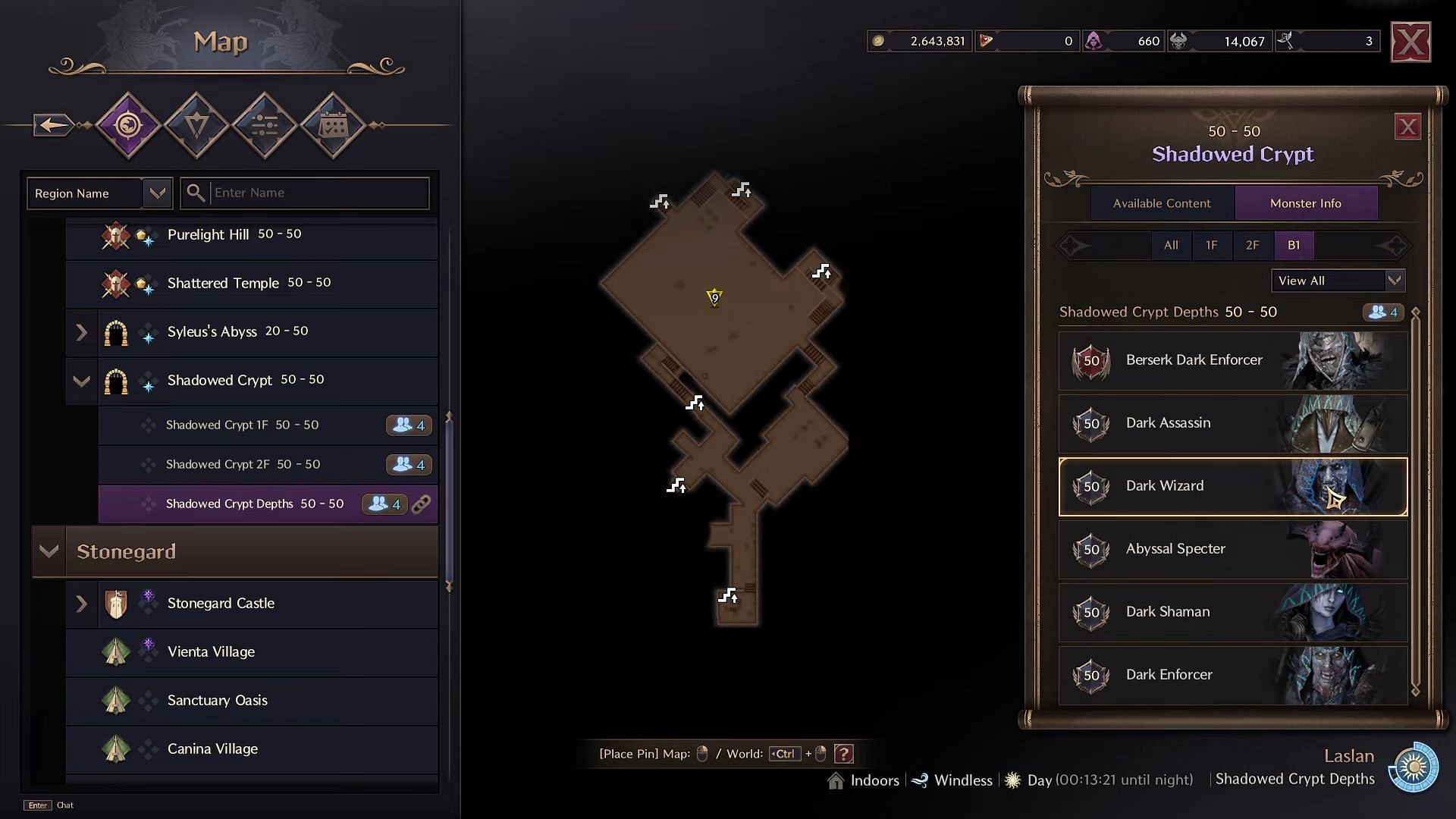The image size is (1456, 819).
Task: Click All floor filter button
Action: point(1170,245)
